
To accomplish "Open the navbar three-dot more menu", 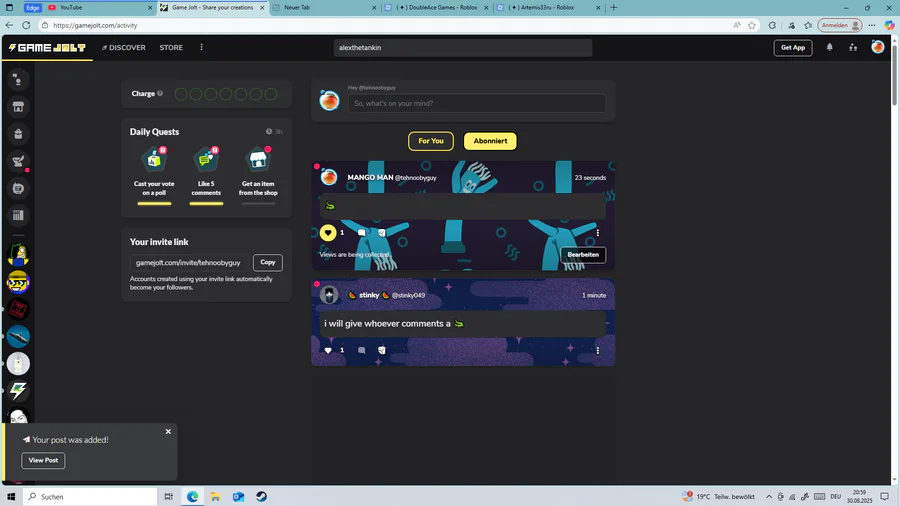I will [201, 47].
